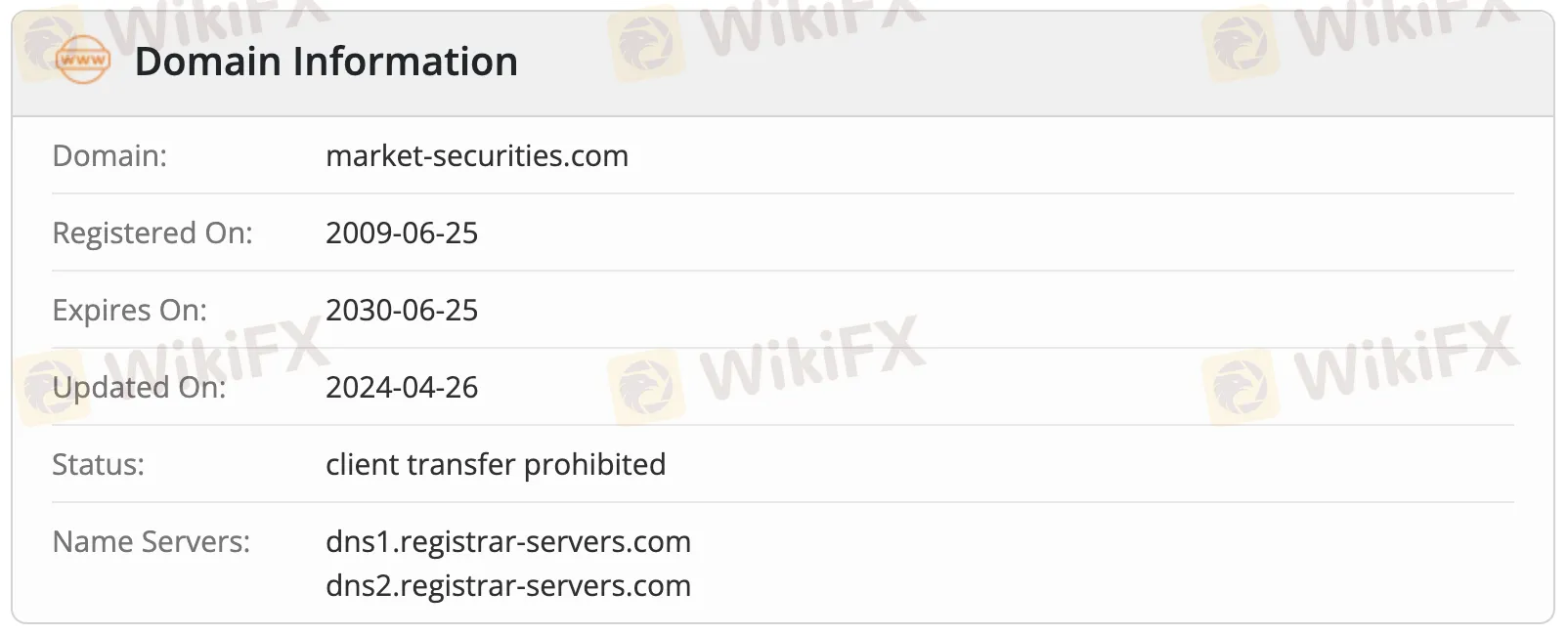The width and height of the screenshot is (1568, 635).
Task: Select the Registered On label
Action: tap(152, 233)
